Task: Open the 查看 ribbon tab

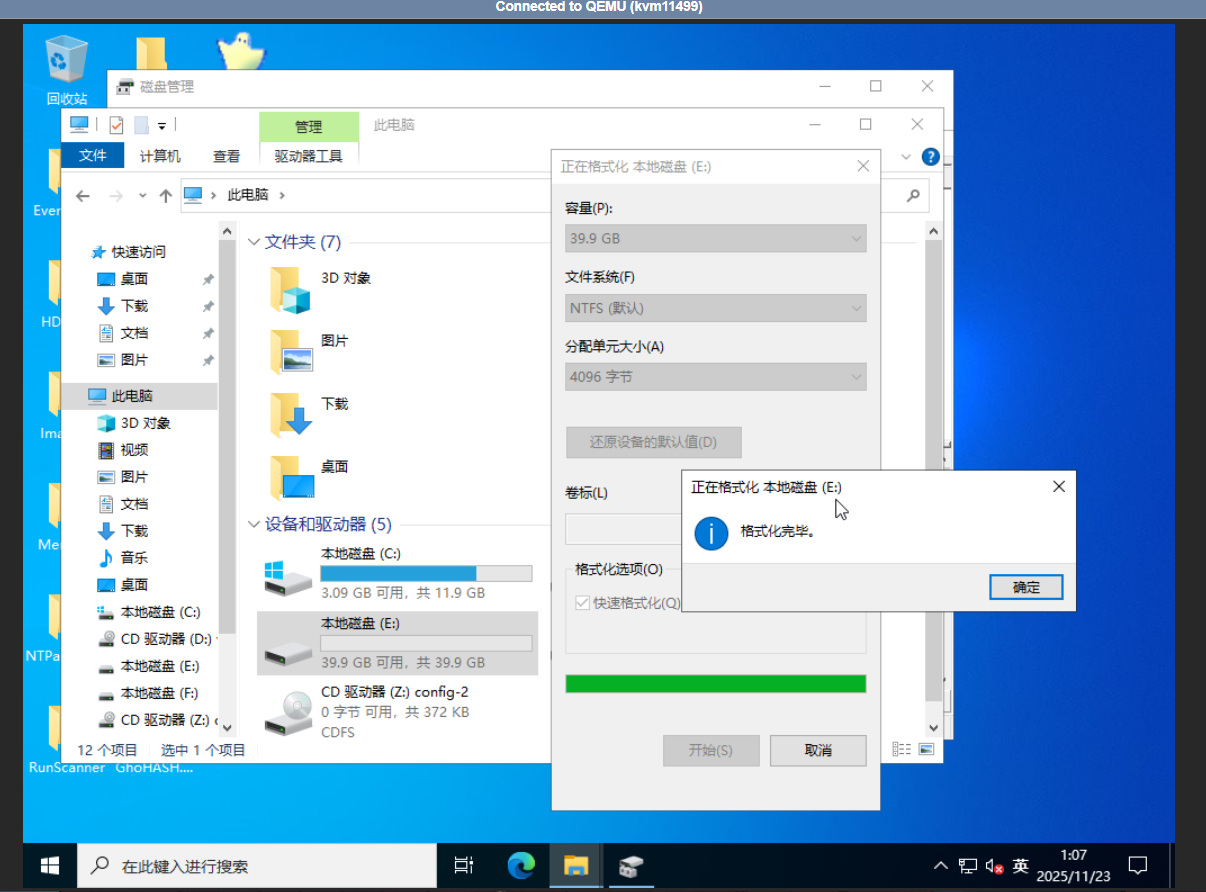Action: pos(227,156)
